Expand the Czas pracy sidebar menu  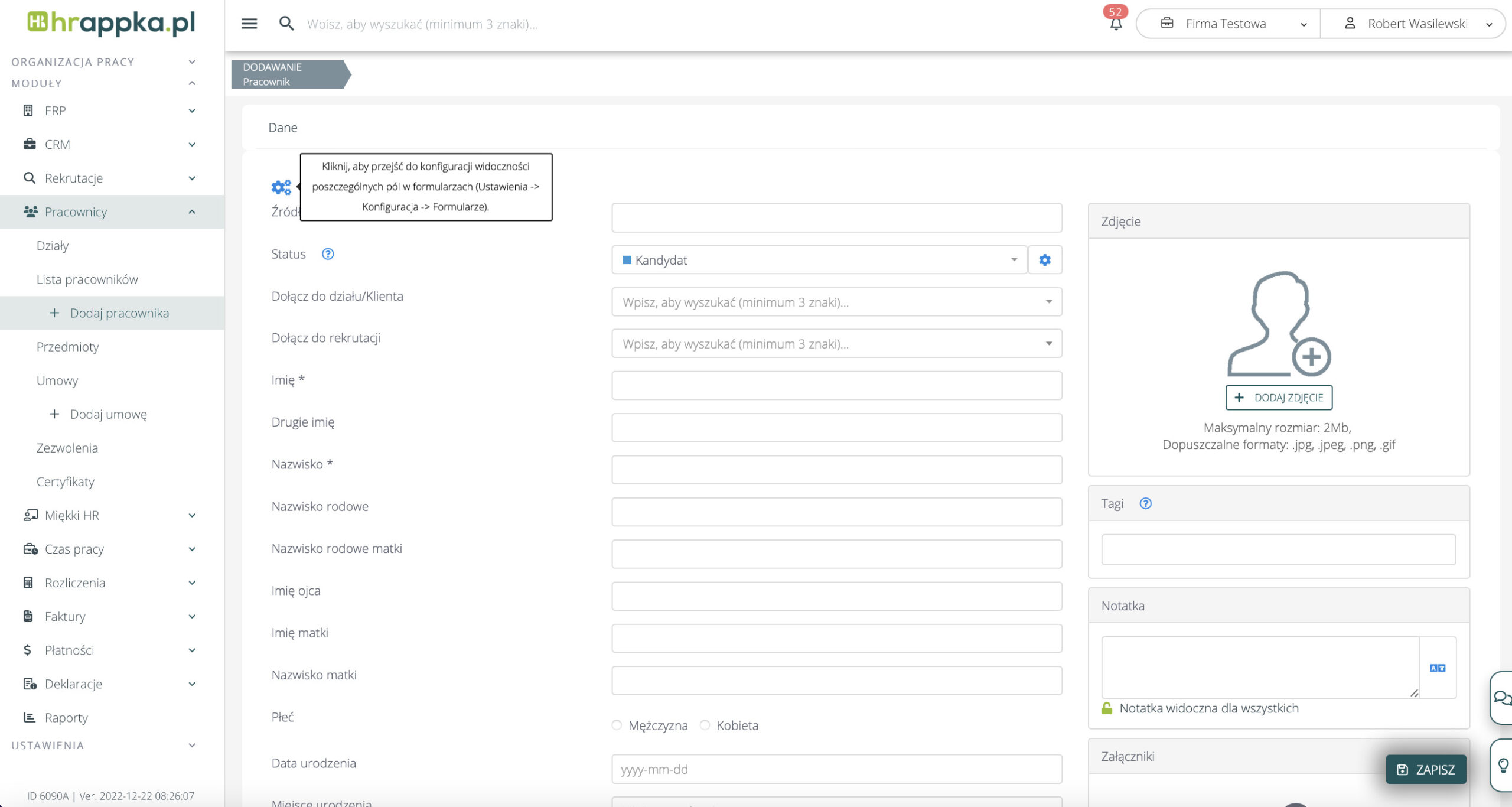point(74,549)
